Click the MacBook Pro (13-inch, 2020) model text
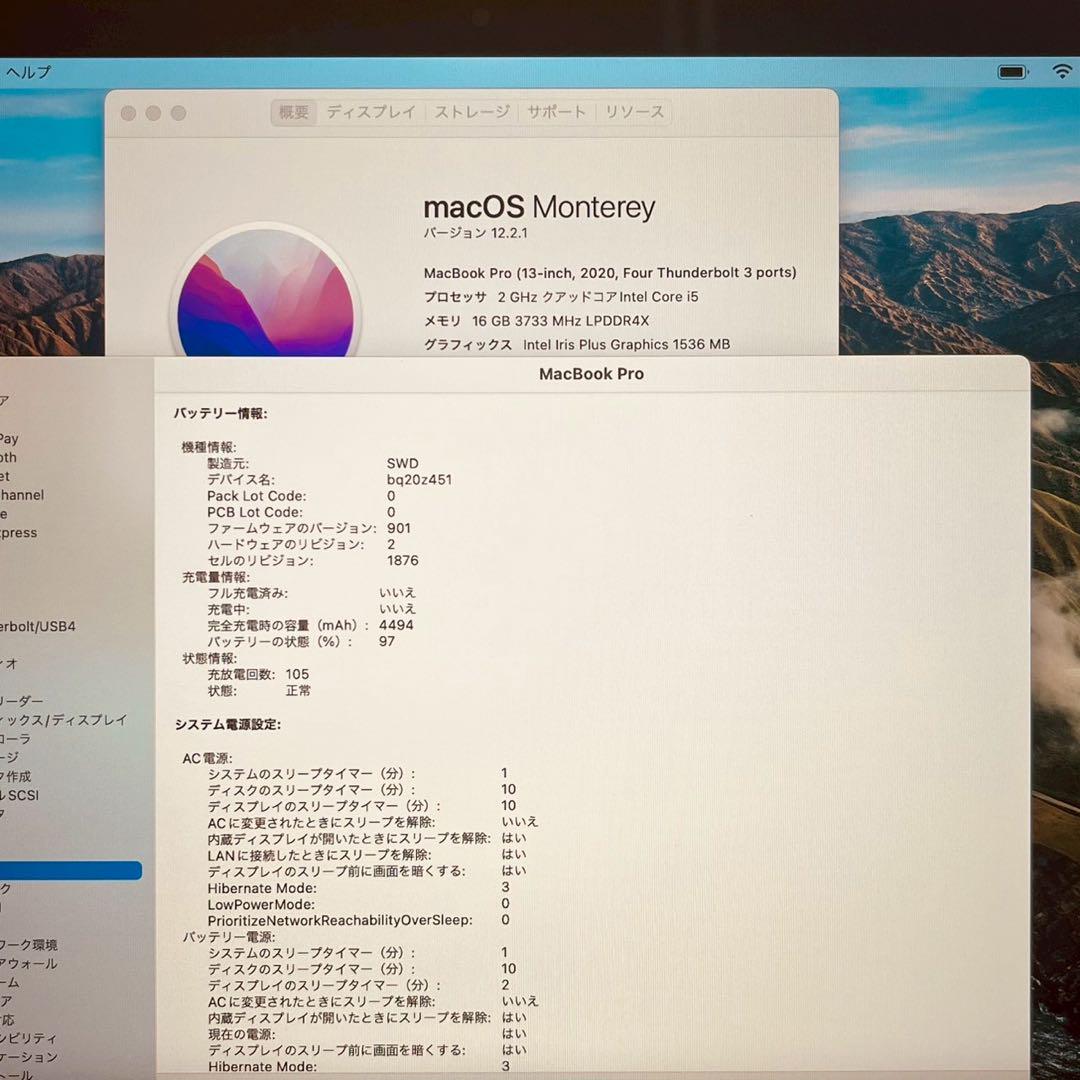The width and height of the screenshot is (1080, 1080). [610, 273]
